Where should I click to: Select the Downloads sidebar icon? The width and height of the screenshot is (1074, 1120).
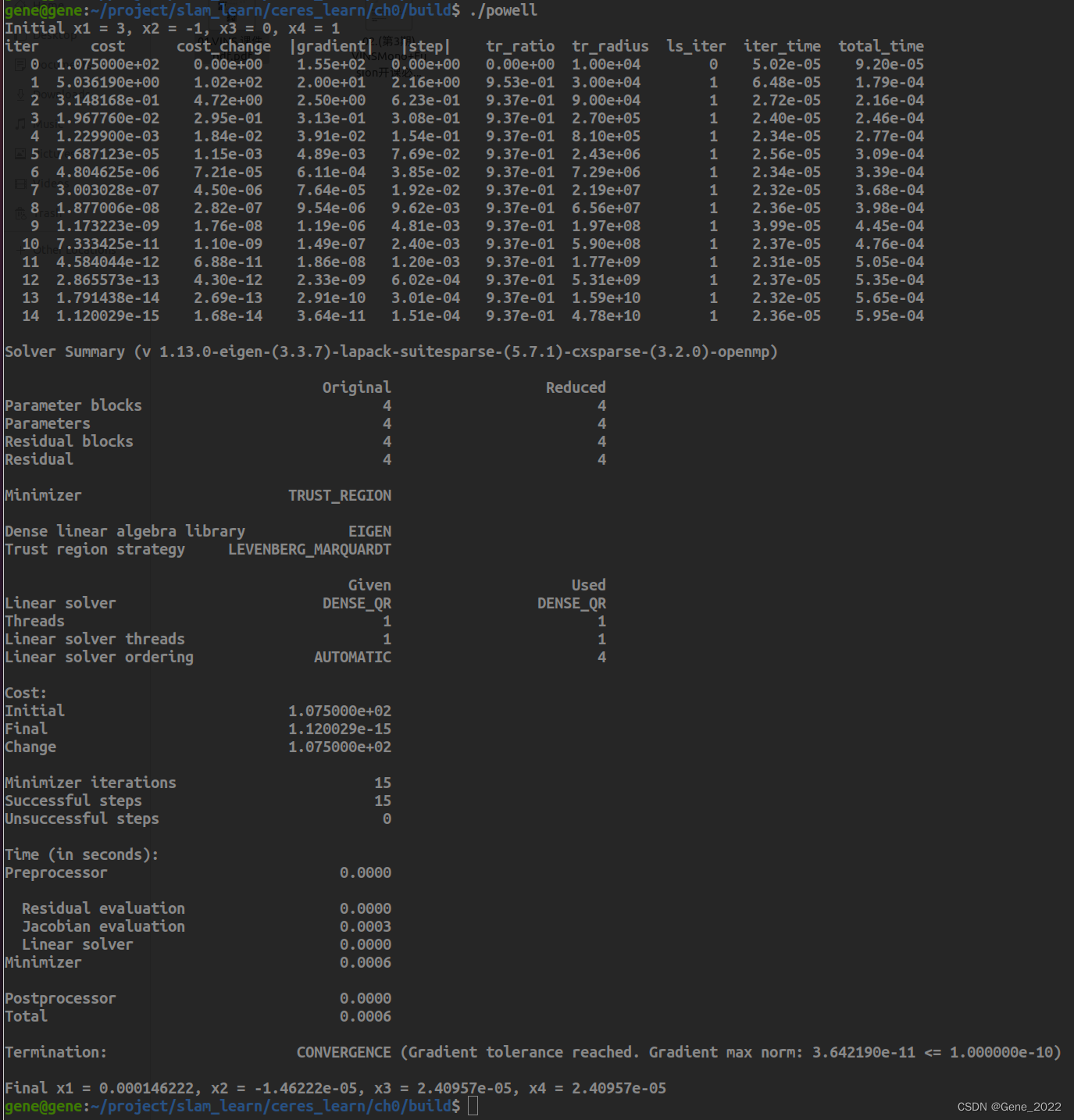pos(20,95)
